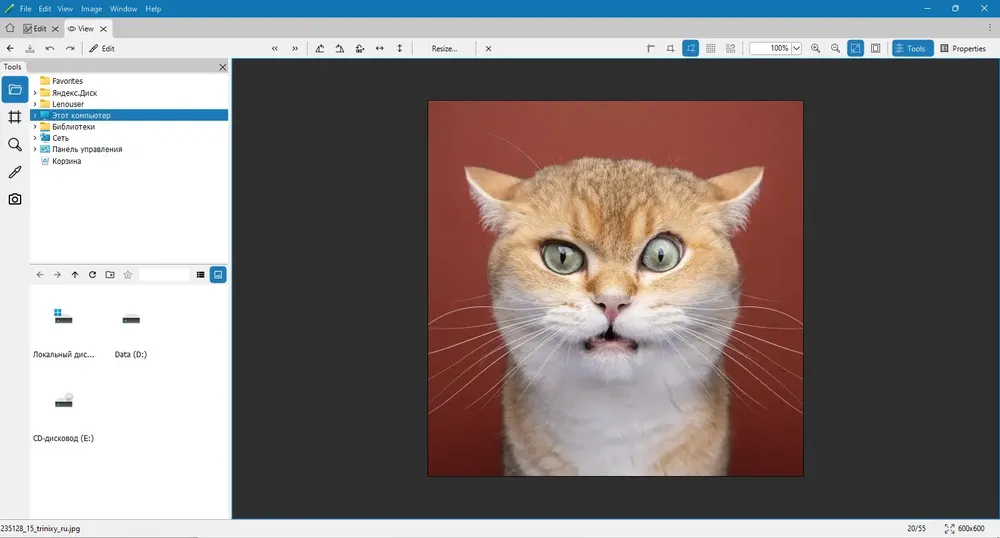Go to next image with » arrow
The height and width of the screenshot is (538, 1000).
[x=295, y=48]
